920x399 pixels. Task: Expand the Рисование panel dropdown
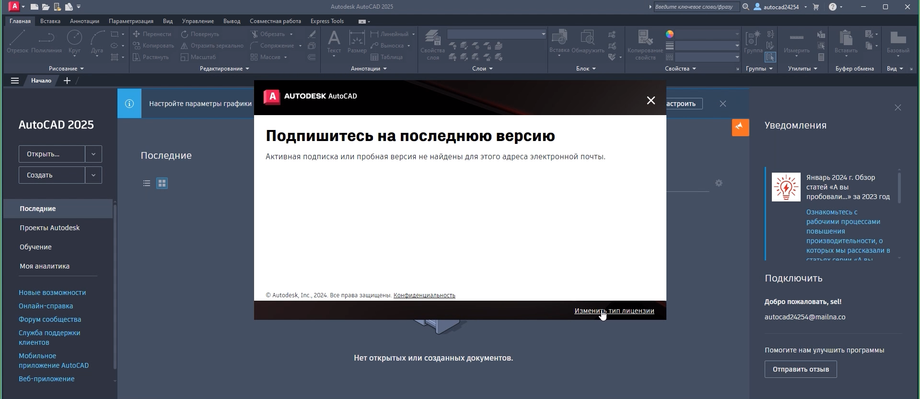point(66,69)
